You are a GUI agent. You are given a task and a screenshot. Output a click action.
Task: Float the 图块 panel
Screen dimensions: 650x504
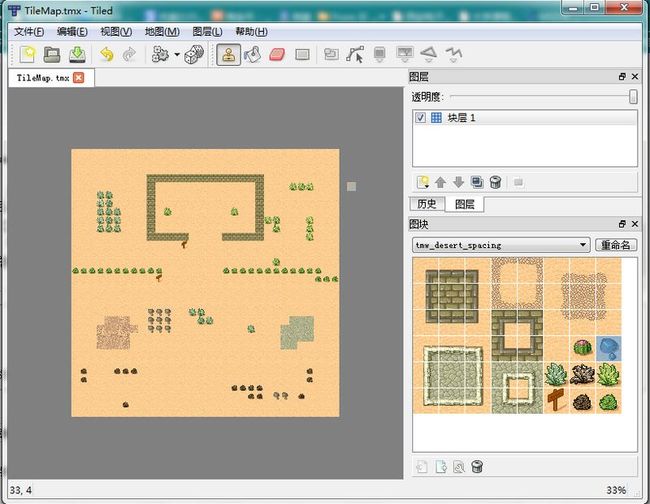point(622,224)
